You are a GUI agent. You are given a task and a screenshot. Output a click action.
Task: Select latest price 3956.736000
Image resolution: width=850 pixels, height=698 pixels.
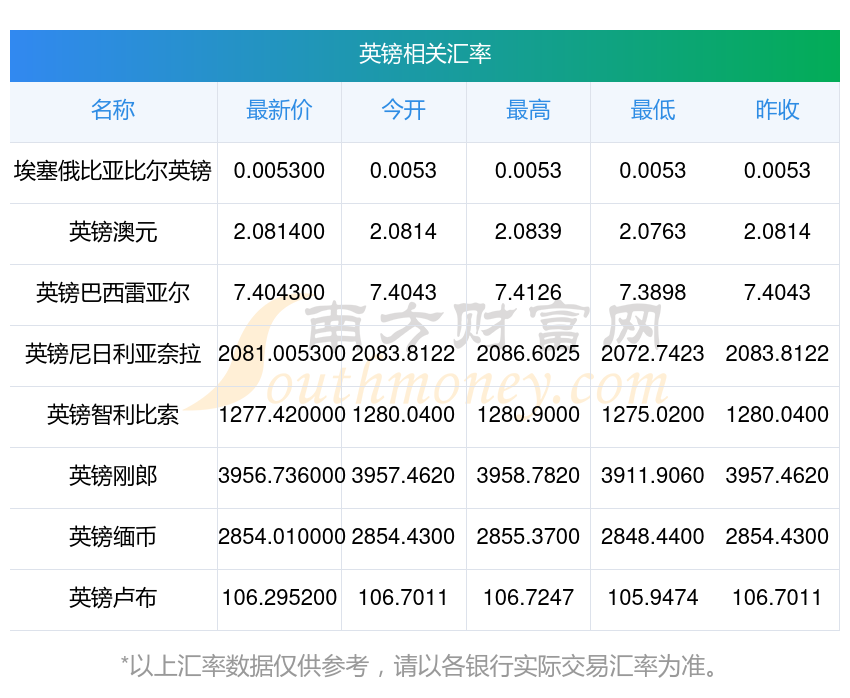coord(281,476)
